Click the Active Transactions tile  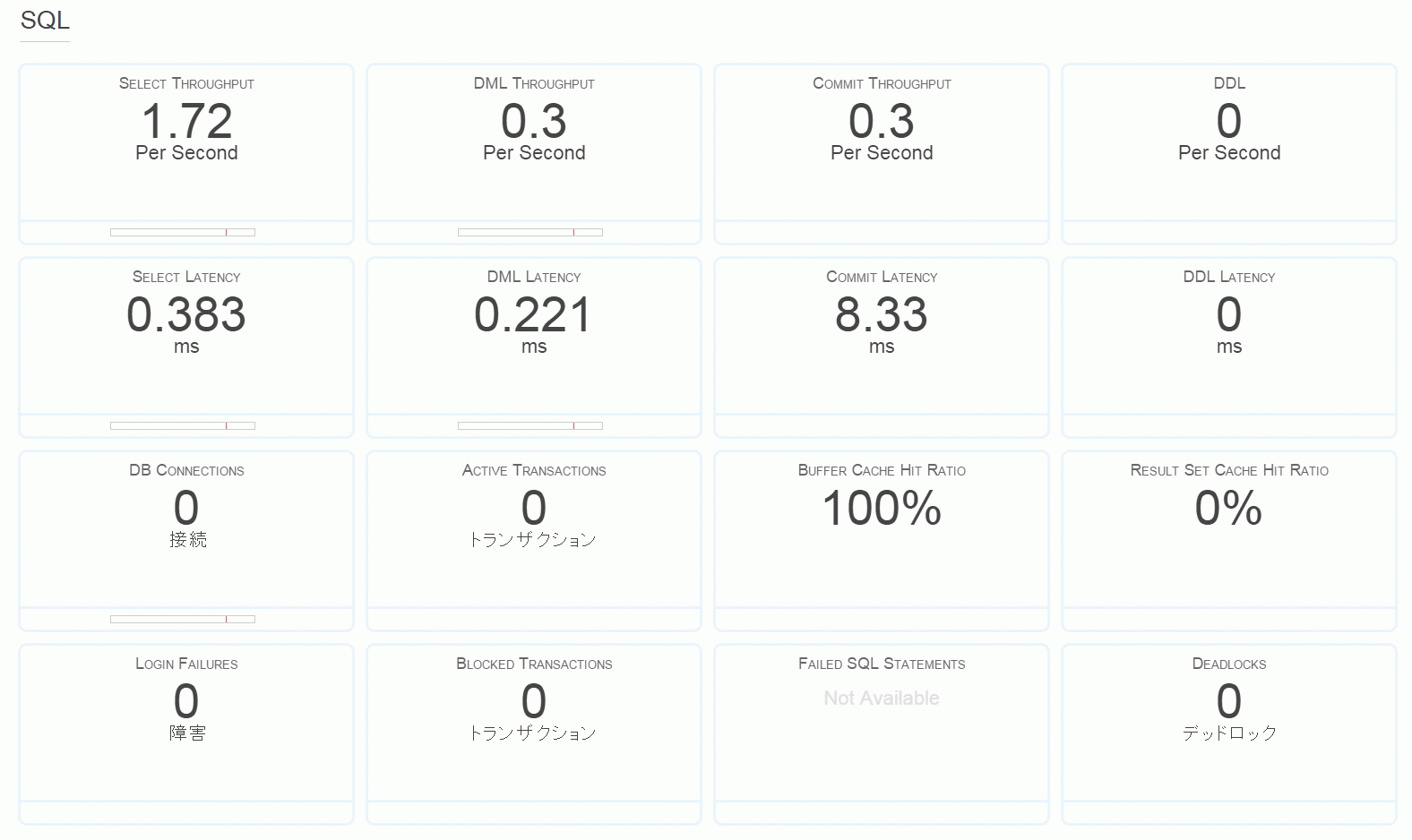pyautogui.click(x=534, y=540)
